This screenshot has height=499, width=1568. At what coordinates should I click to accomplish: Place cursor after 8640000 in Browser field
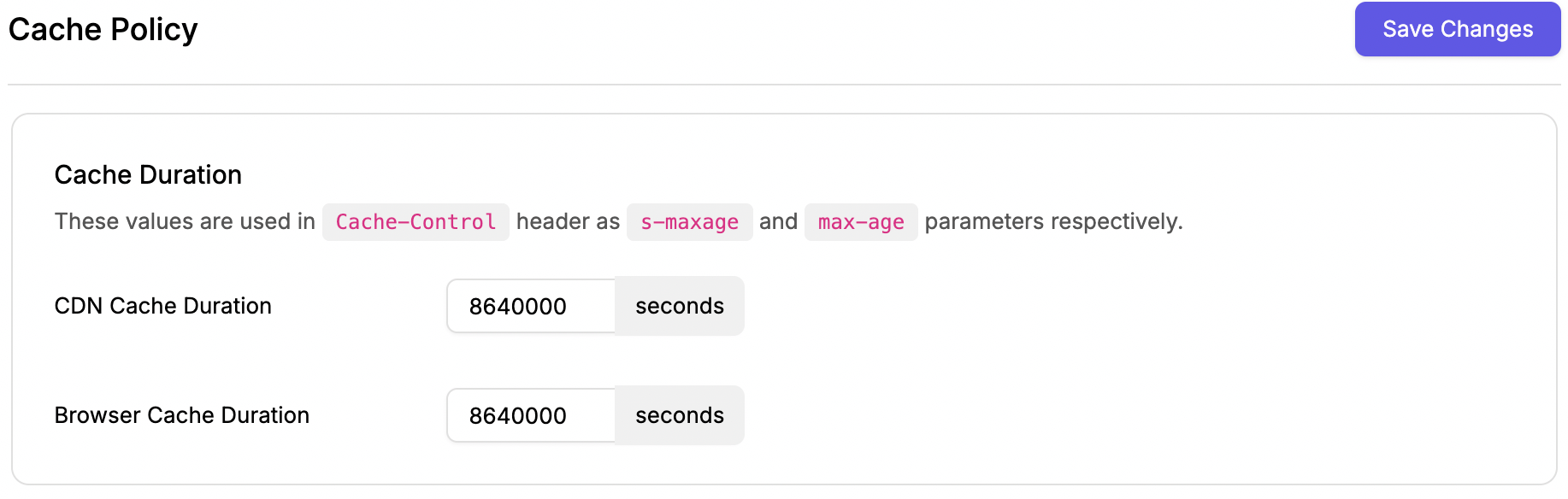569,415
